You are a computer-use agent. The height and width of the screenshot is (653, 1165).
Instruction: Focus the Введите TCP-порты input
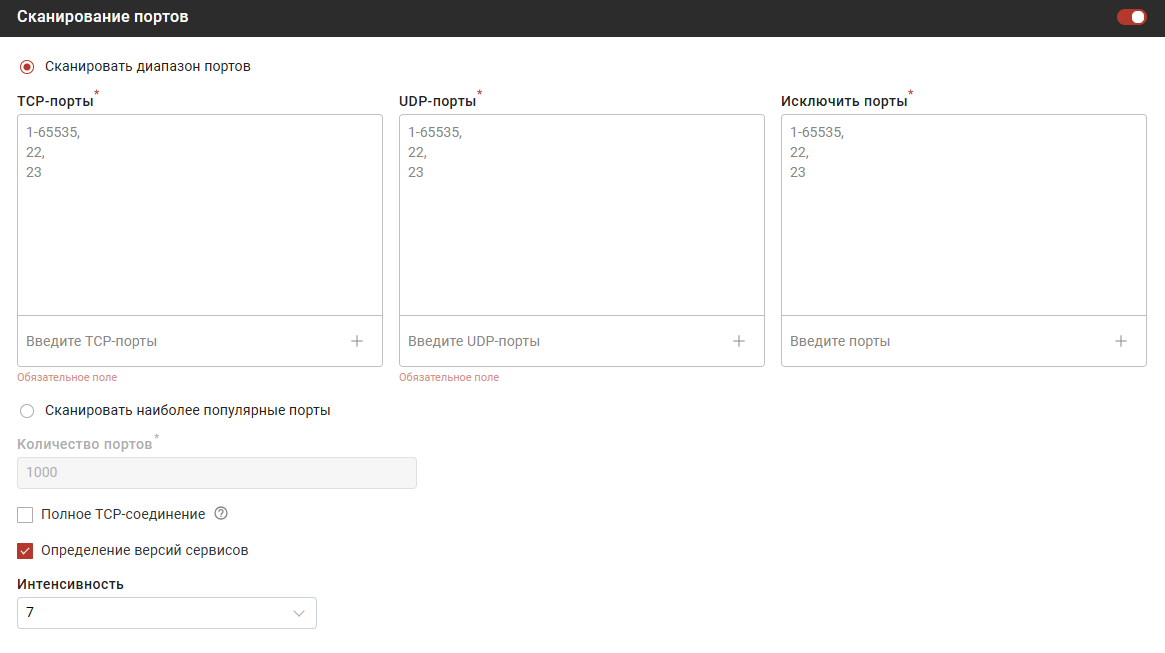tap(180, 341)
